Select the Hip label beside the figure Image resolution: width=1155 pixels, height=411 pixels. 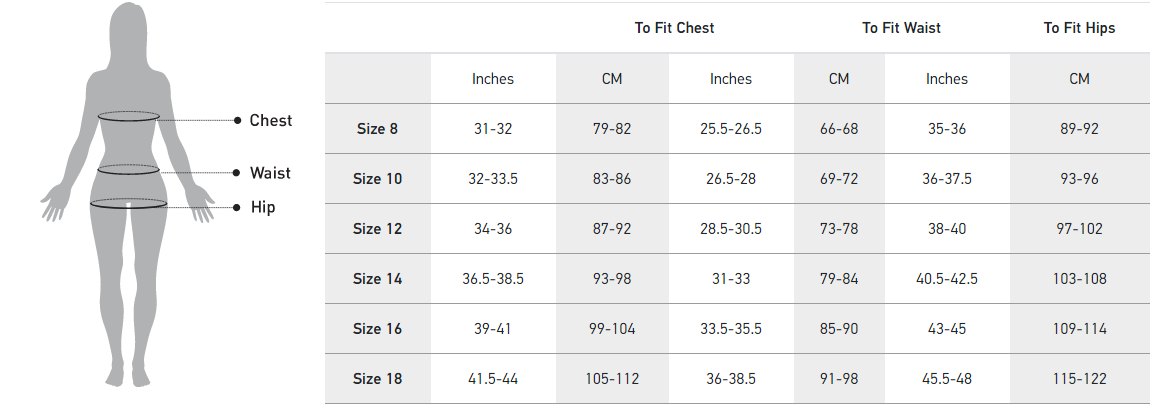pos(262,208)
